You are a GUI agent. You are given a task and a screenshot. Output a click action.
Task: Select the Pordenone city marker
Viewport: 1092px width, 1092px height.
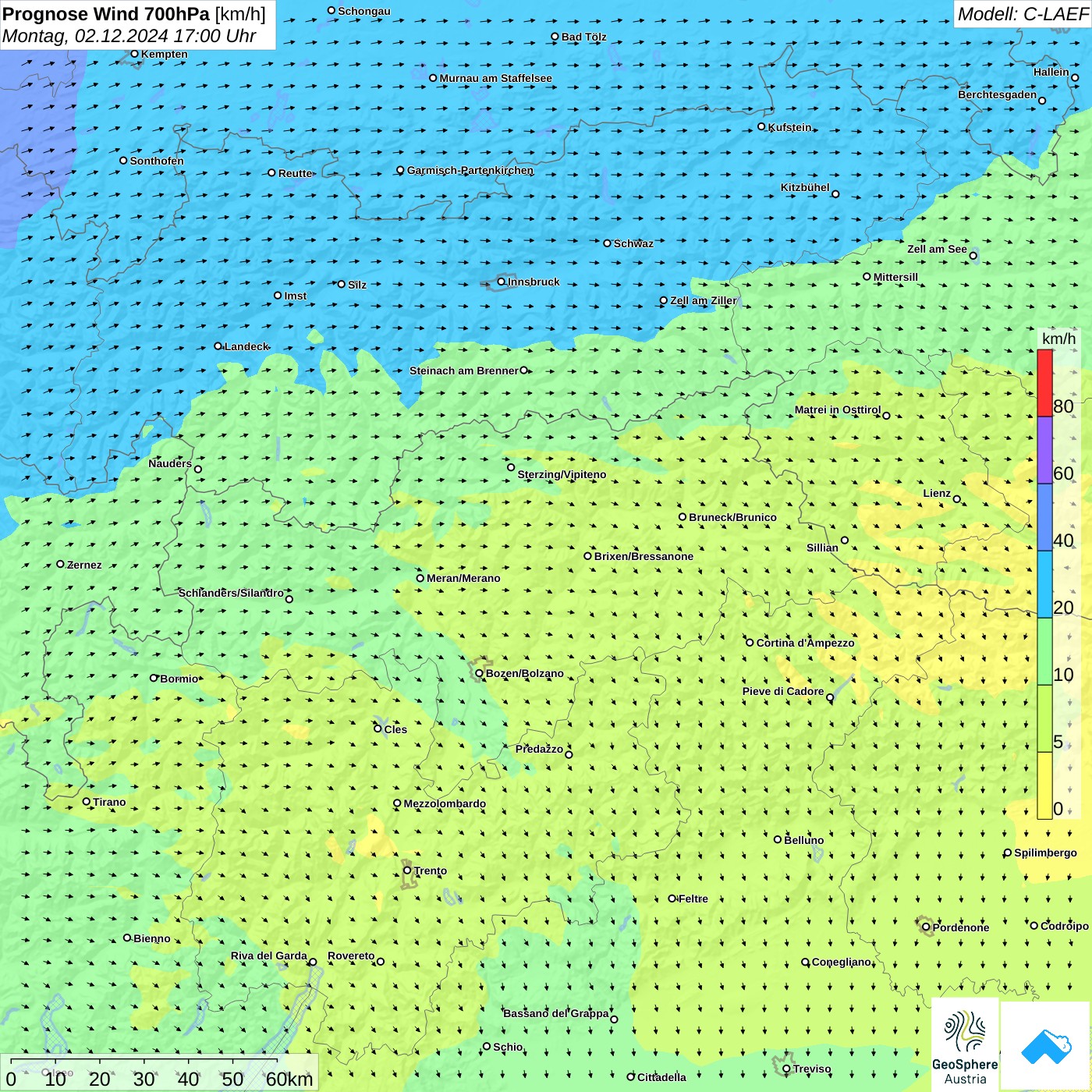click(x=926, y=927)
